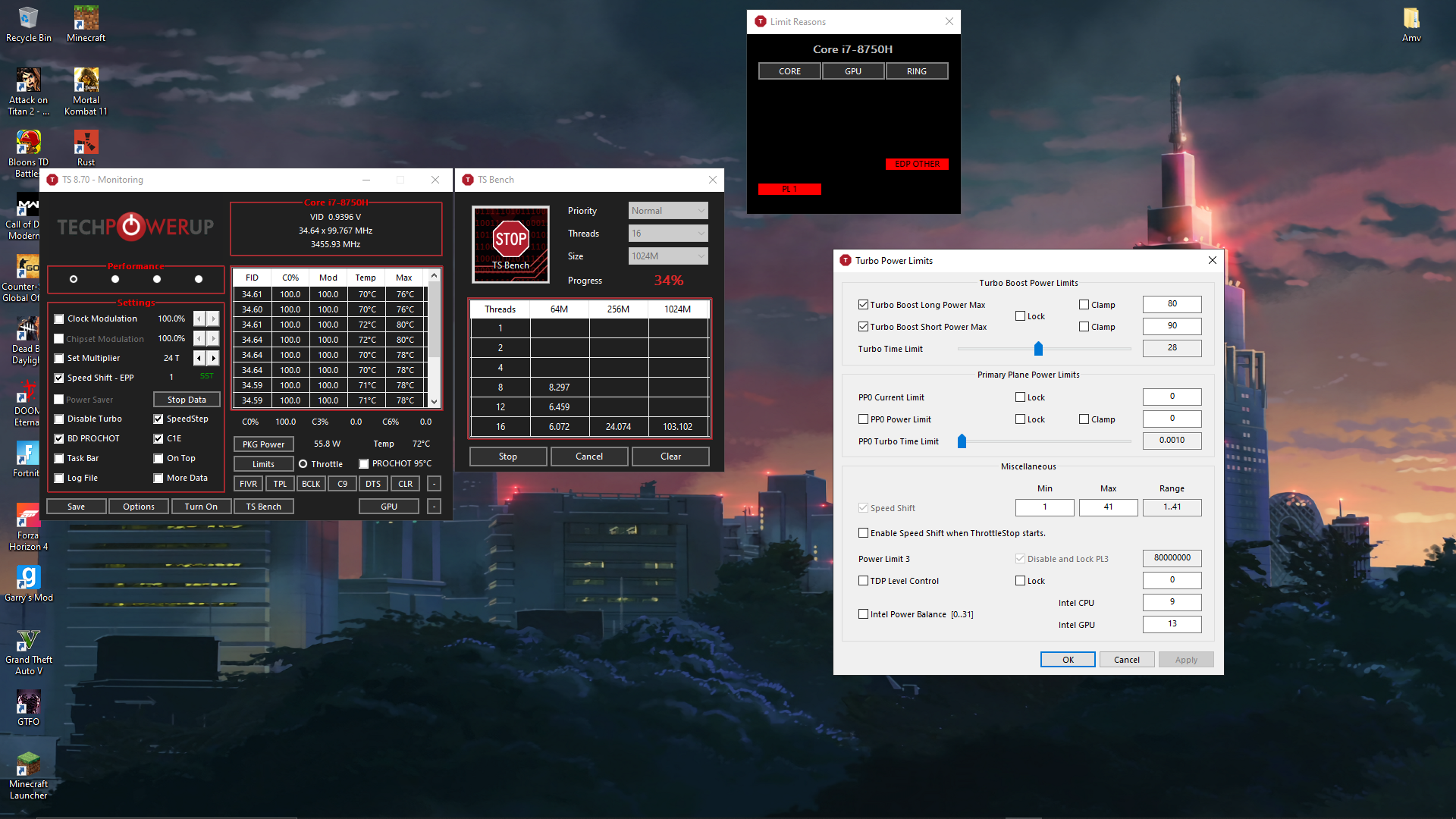Screen dimensions: 1456x819
Task: Click the Long Power Max value field 80
Action: click(x=1172, y=304)
